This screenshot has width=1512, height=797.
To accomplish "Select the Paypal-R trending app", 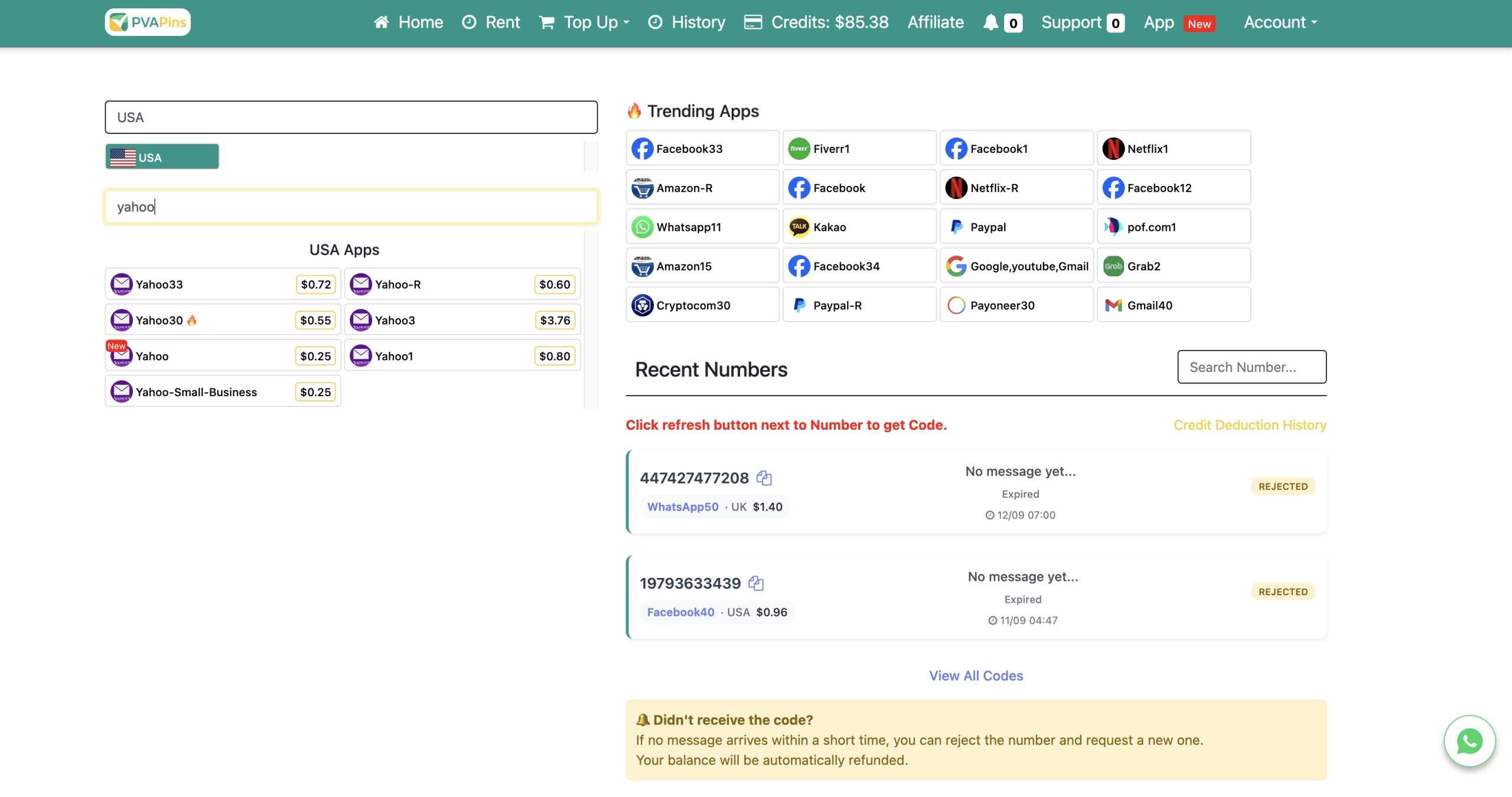I will coord(859,305).
